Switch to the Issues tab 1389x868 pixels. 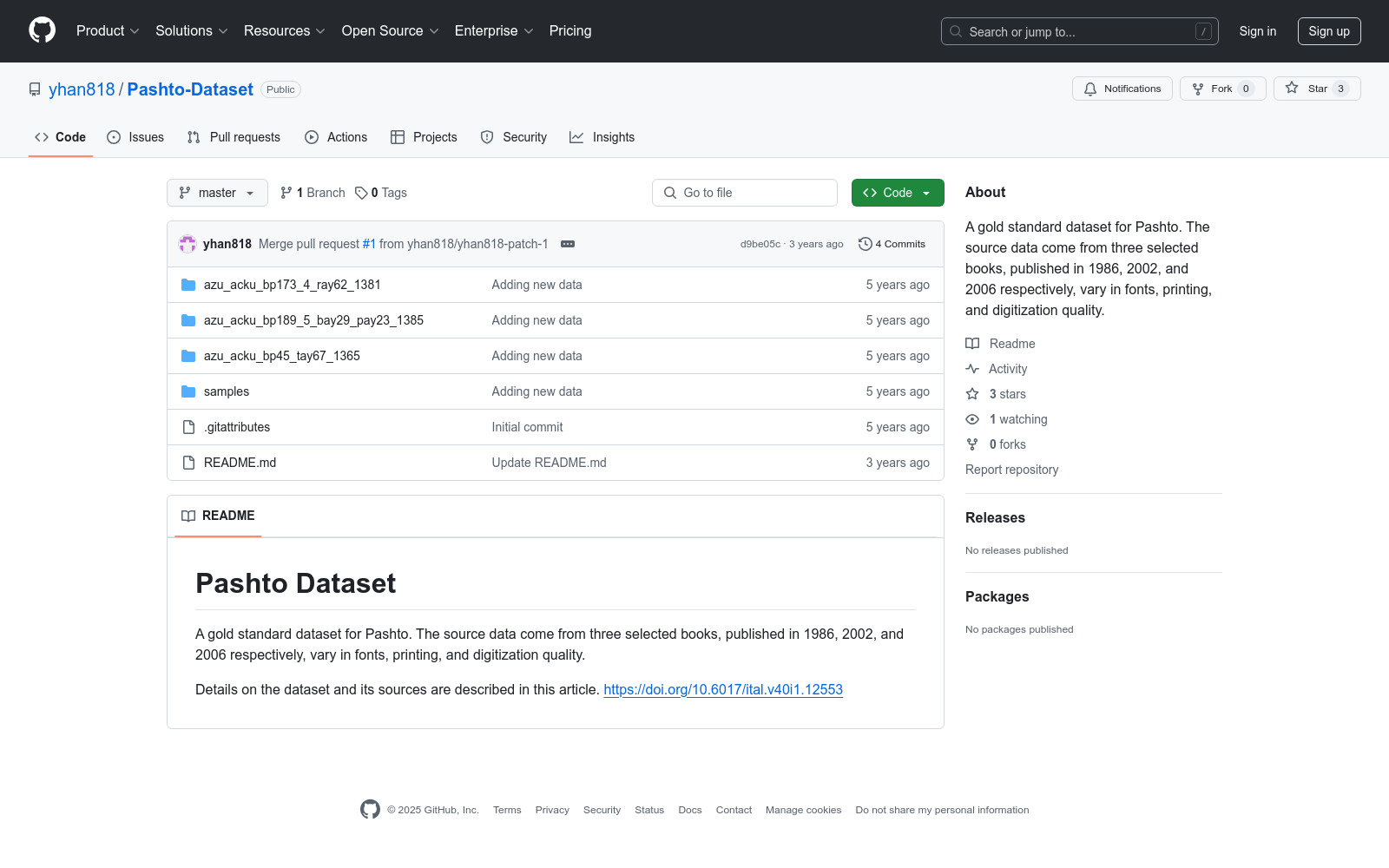pos(135,137)
